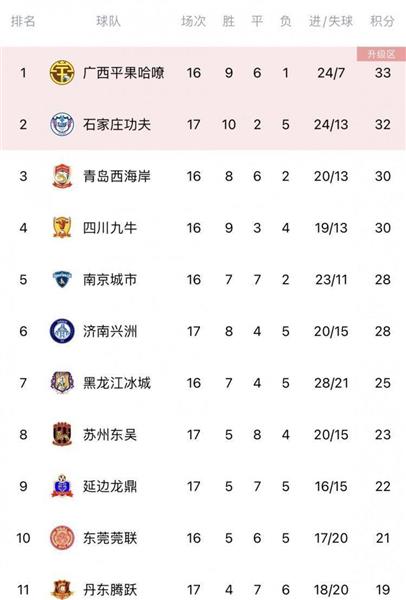Click the 丹东腾跃 team logo

[x=62, y=590]
